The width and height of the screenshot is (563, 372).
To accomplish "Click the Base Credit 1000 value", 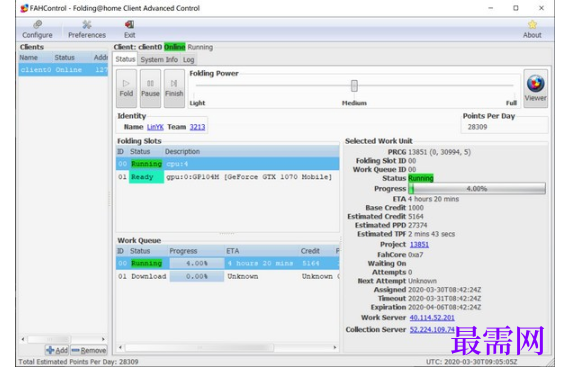I will 416,208.
